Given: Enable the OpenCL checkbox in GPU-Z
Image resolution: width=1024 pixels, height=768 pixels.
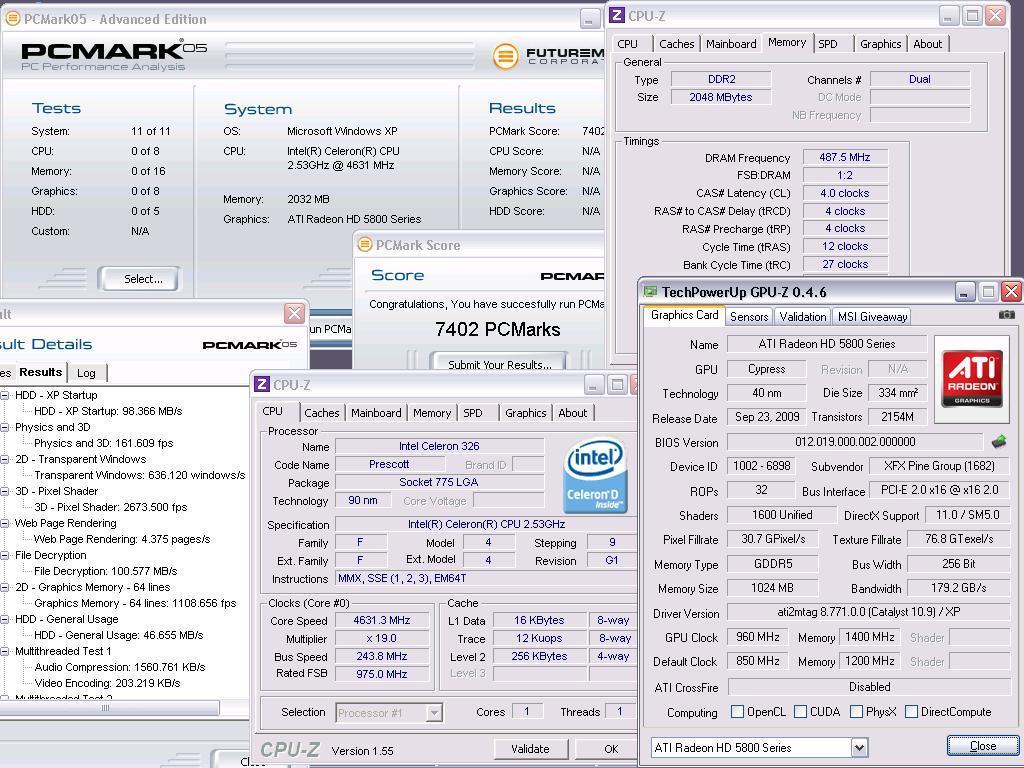Looking at the screenshot, I should pyautogui.click(x=737, y=711).
